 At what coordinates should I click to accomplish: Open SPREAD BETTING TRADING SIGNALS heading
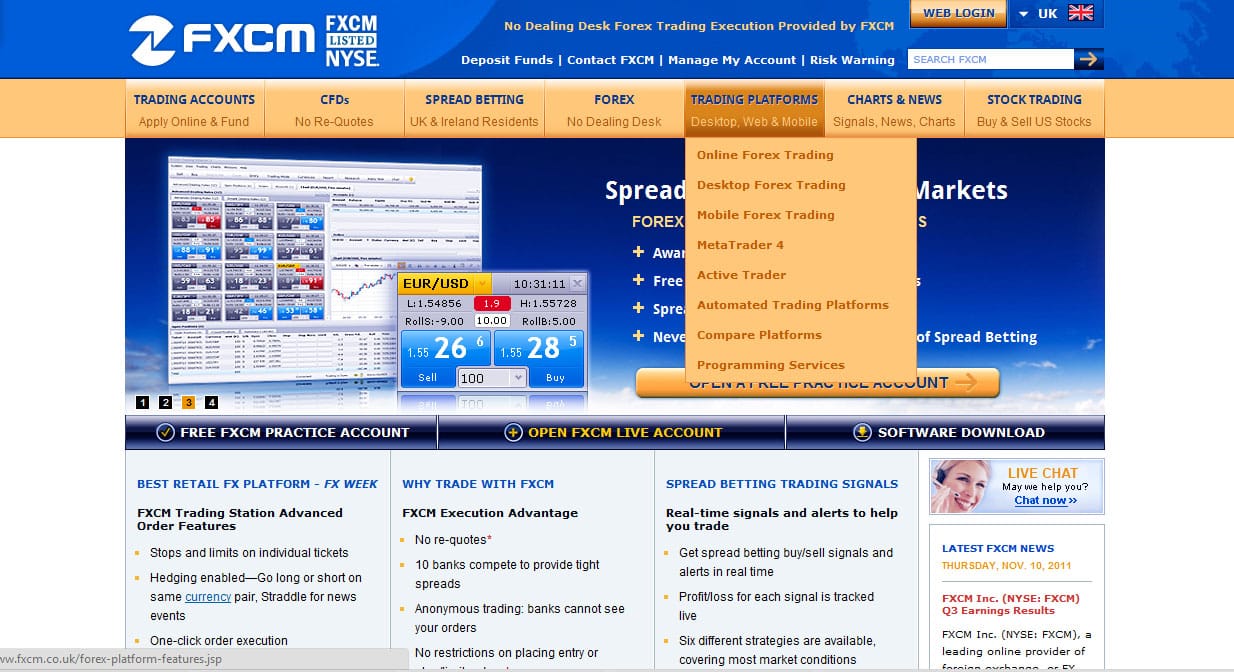point(782,484)
